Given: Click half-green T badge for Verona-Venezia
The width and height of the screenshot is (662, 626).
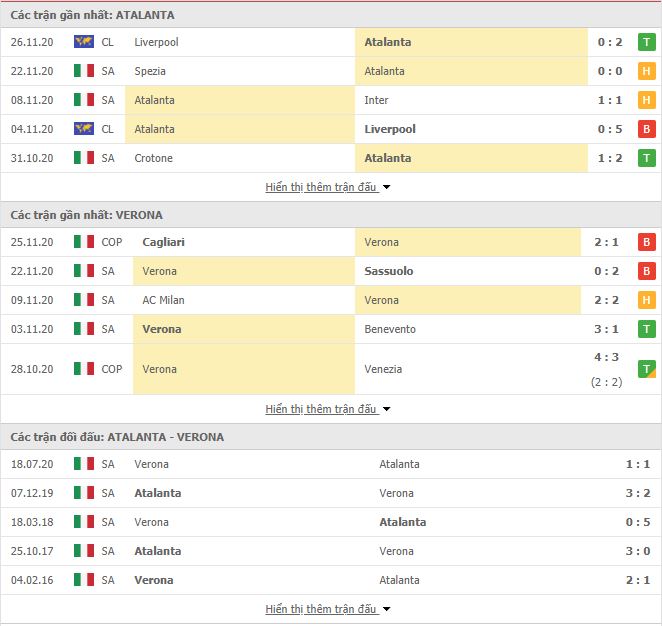Looking at the screenshot, I should pyautogui.click(x=646, y=369).
